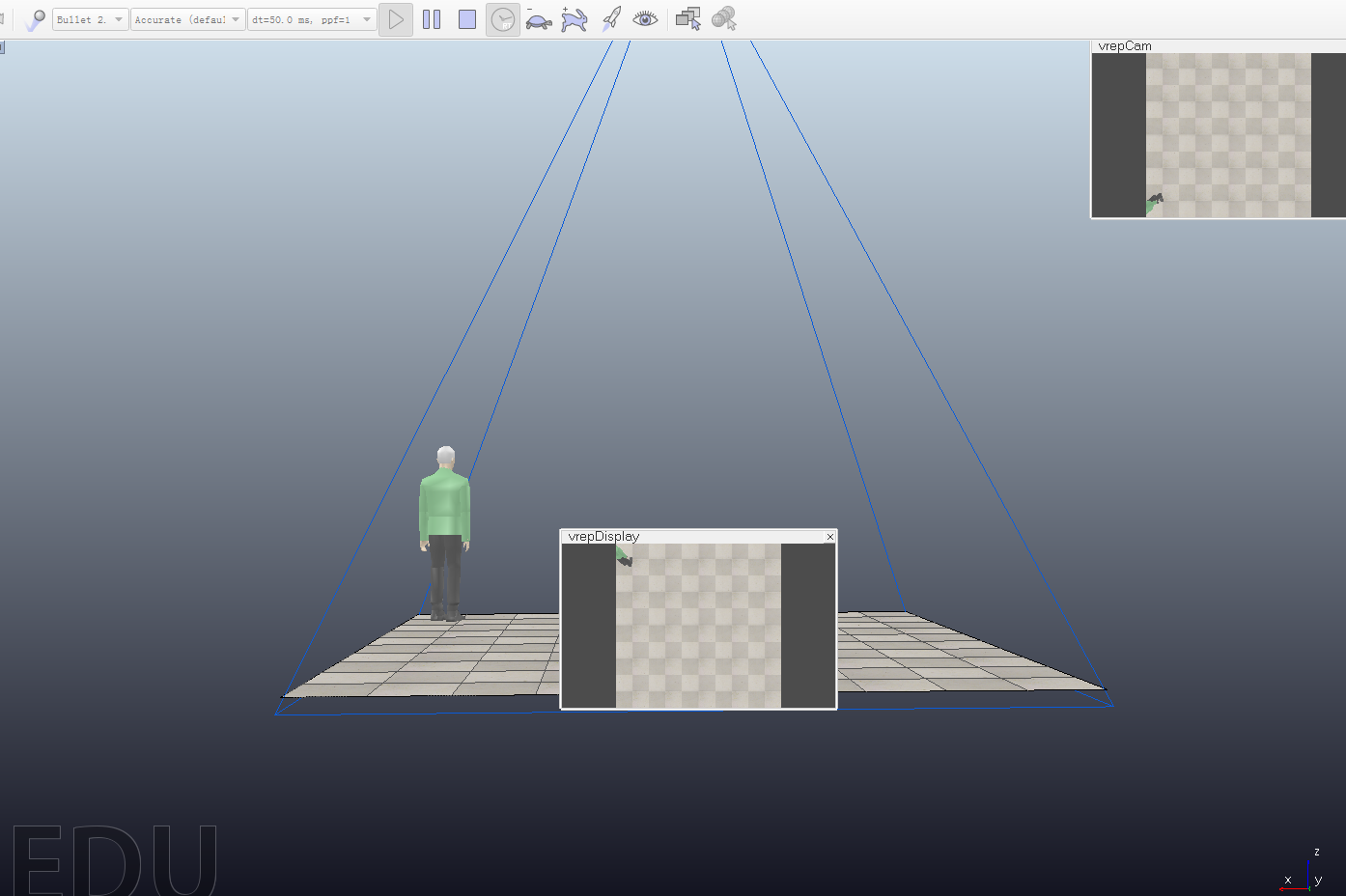Click the vrepCam view title
The width and height of the screenshot is (1346, 896).
pyautogui.click(x=1125, y=46)
